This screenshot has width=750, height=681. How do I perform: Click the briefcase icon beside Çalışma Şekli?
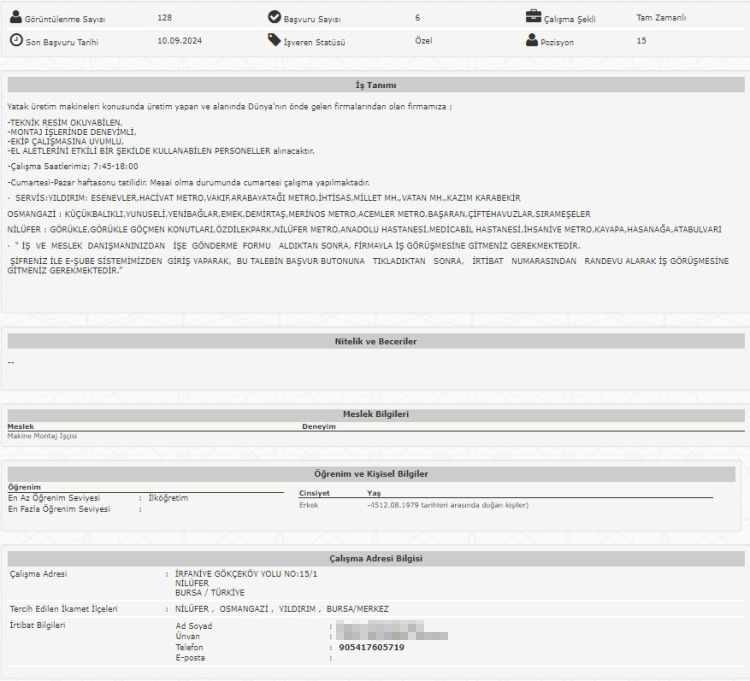tap(534, 17)
